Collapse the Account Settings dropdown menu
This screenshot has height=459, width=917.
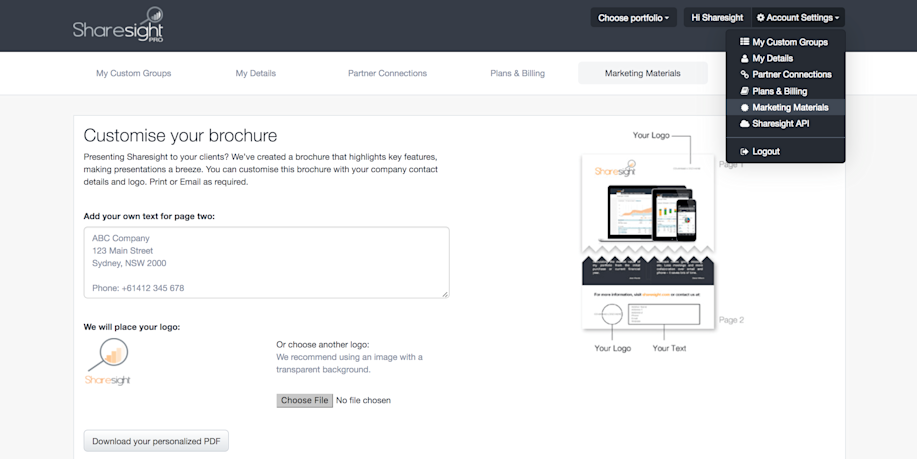click(798, 18)
